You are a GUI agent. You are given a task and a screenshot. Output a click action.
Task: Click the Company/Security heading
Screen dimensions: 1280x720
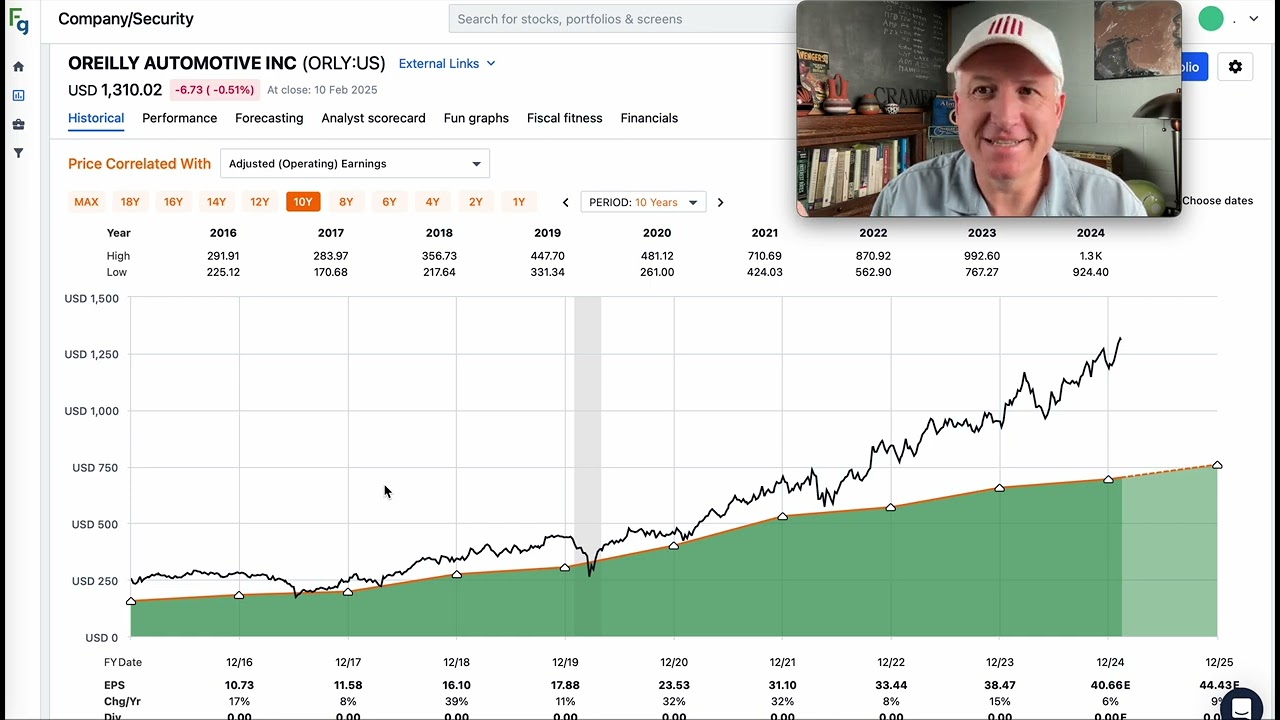coord(126,19)
